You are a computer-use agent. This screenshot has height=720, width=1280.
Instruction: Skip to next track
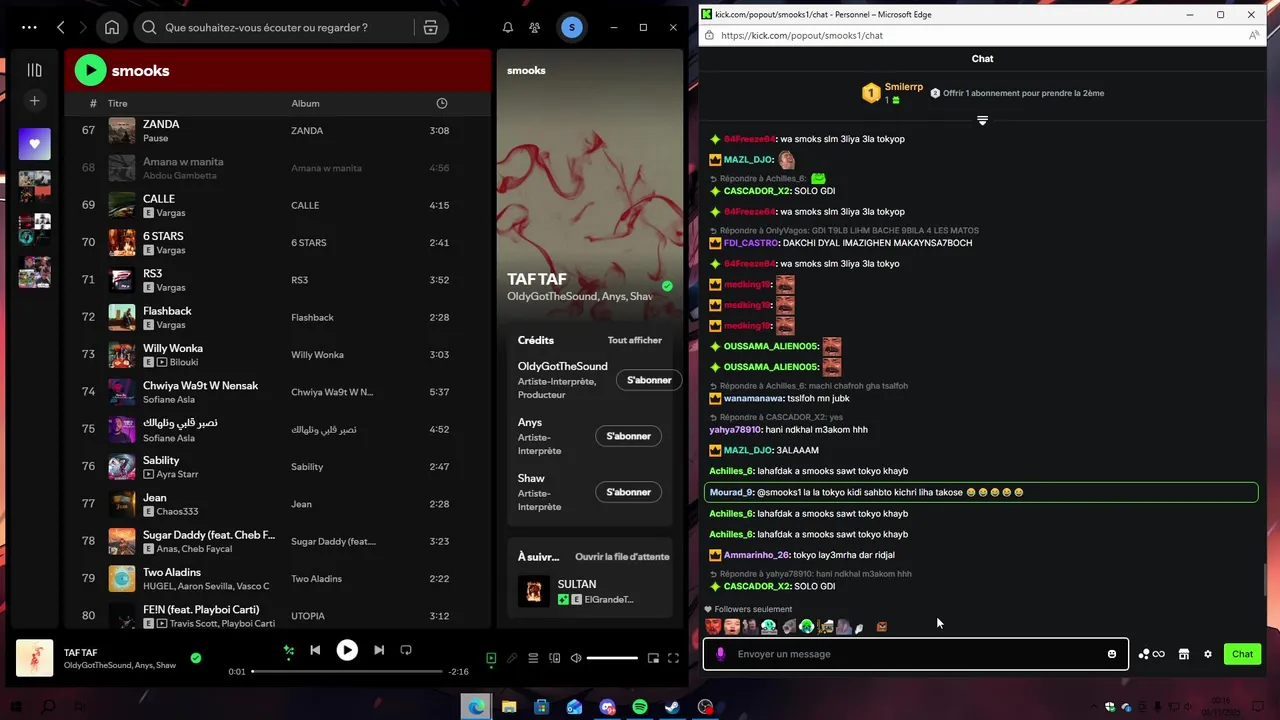click(x=379, y=650)
